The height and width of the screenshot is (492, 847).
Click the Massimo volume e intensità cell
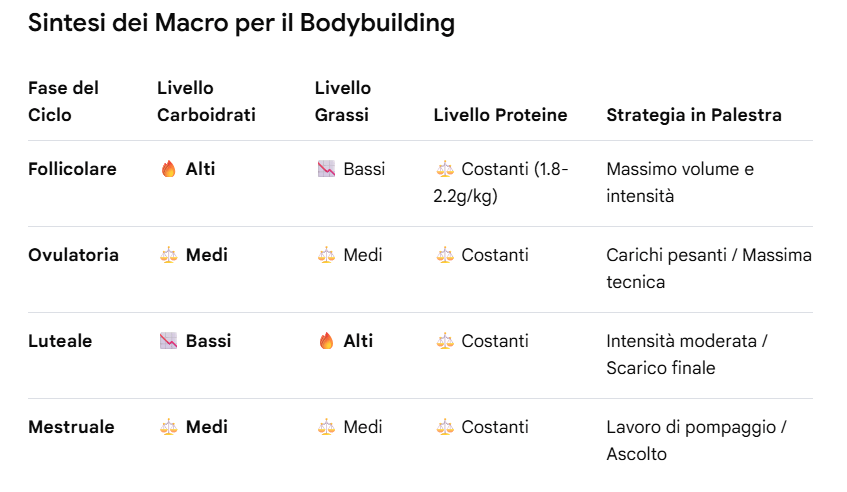[680, 183]
